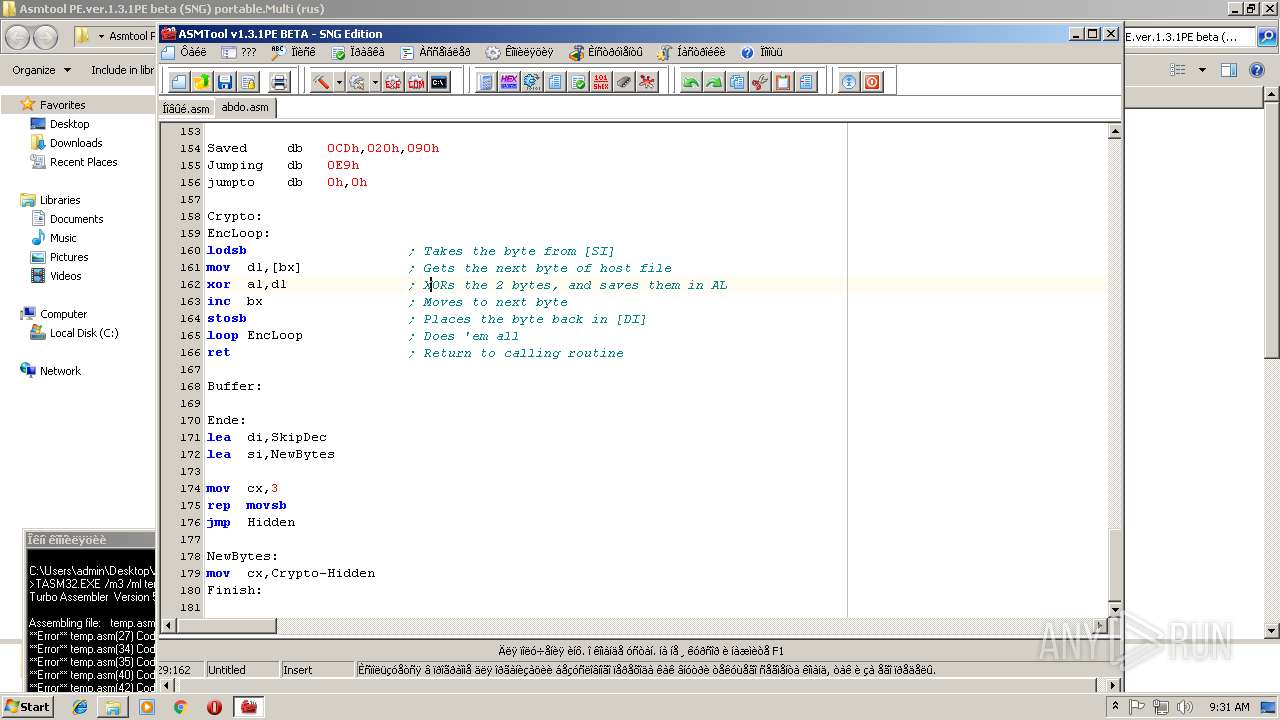Open the help menu with question mark icon
This screenshot has width=1280, height=720.
pyautogui.click(x=762, y=52)
